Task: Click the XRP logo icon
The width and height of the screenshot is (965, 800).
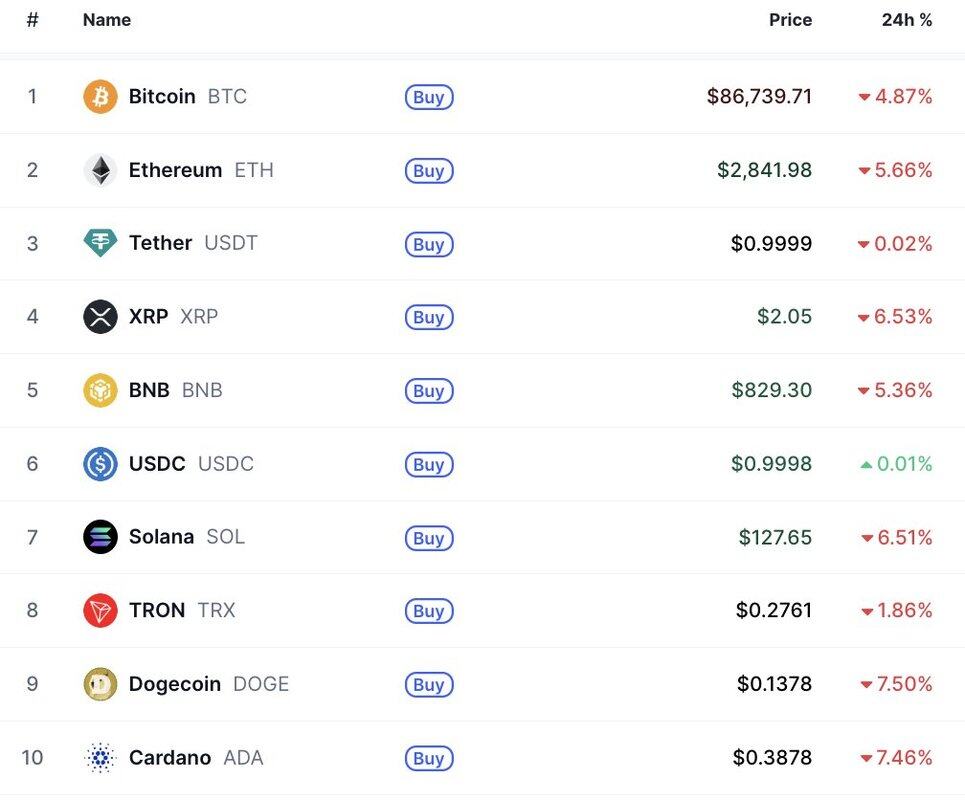Action: 100,317
